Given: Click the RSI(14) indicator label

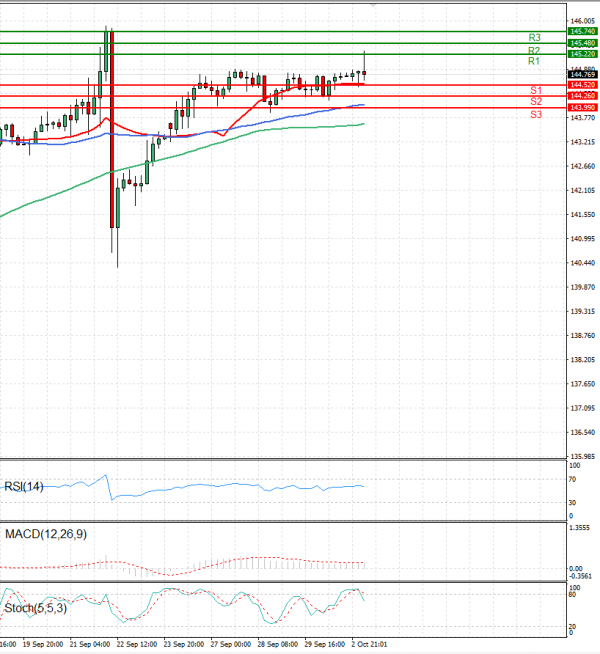Looking at the screenshot, I should tap(24, 486).
